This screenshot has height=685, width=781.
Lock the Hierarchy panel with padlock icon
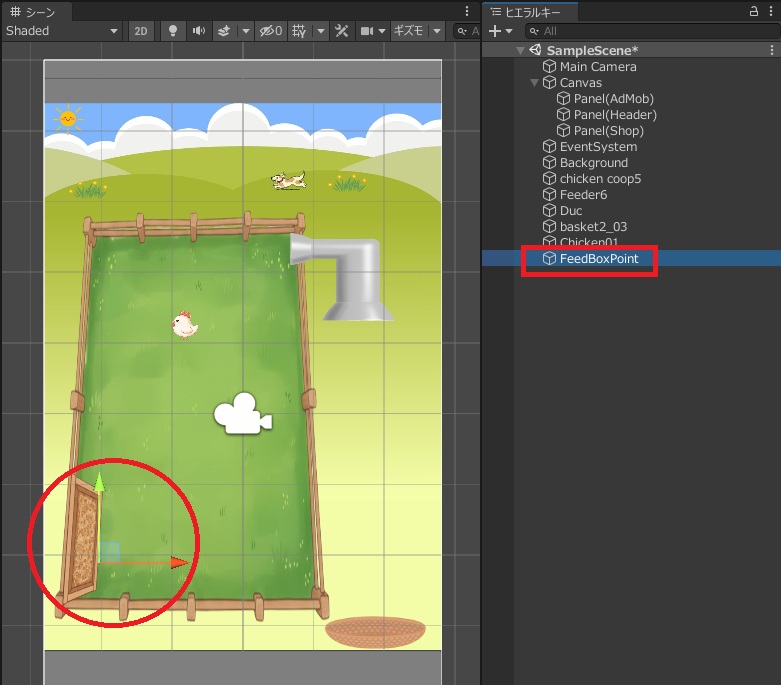click(x=754, y=11)
